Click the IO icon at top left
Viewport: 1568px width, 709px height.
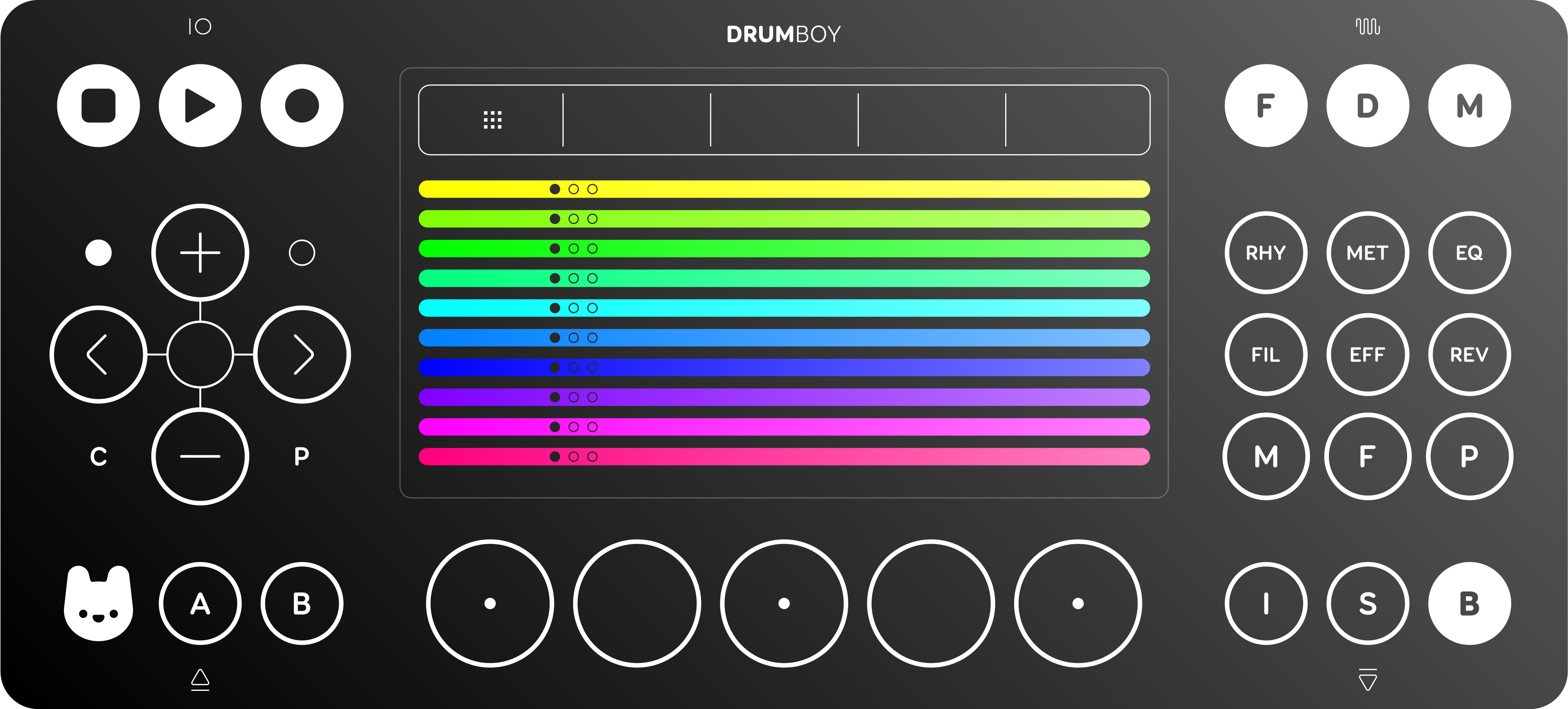[x=200, y=26]
